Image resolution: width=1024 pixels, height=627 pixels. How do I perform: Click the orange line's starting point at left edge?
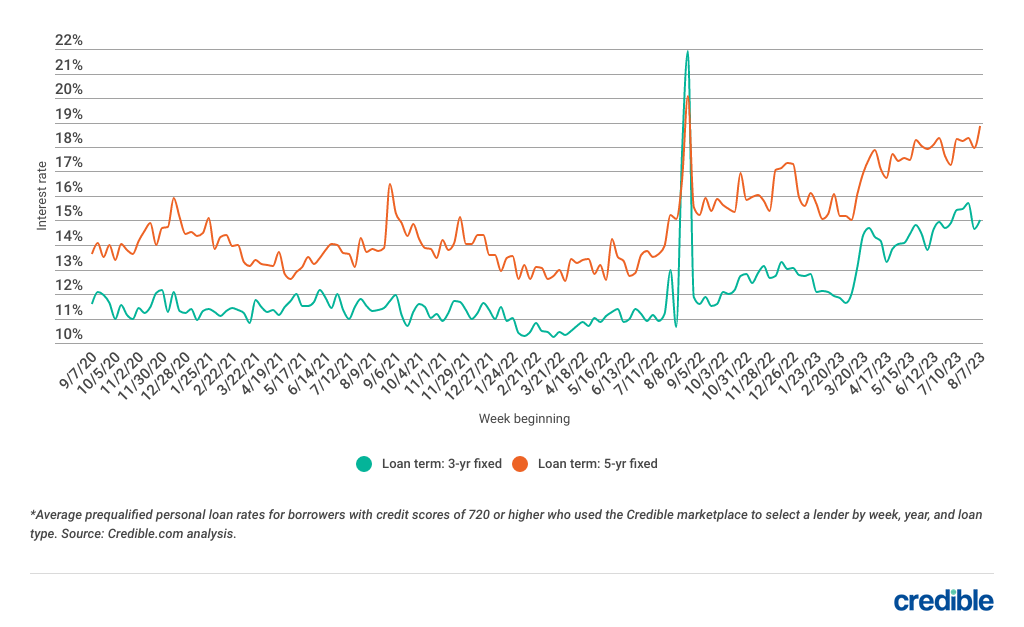pyautogui.click(x=92, y=252)
